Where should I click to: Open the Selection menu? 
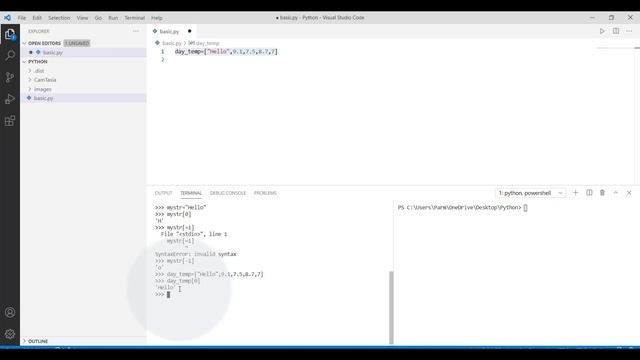[x=59, y=18]
